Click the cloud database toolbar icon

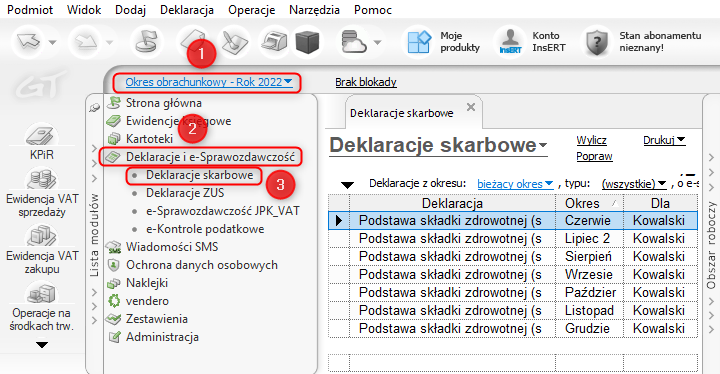354,42
